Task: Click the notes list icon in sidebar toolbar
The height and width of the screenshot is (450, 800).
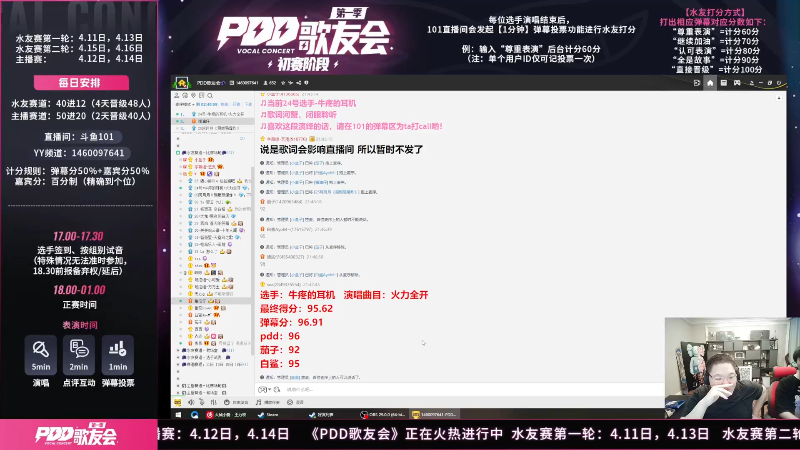Action: pyautogui.click(x=202, y=95)
